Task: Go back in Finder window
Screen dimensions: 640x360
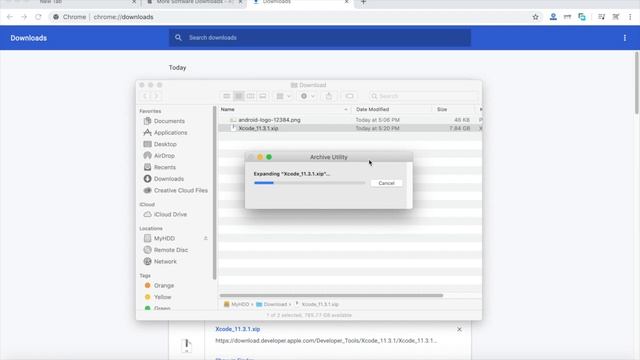Action: [145, 96]
